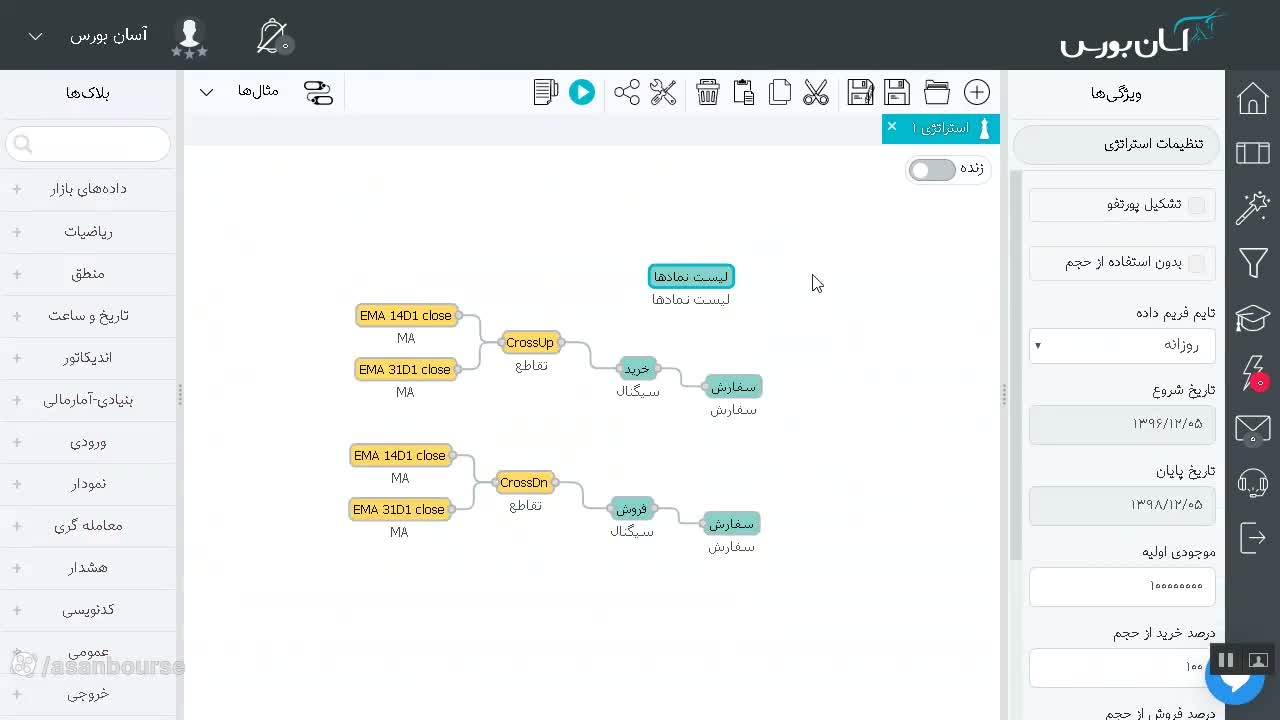Check the تشکیل پورتفو checkbox
This screenshot has width=1280, height=720.
1196,205
